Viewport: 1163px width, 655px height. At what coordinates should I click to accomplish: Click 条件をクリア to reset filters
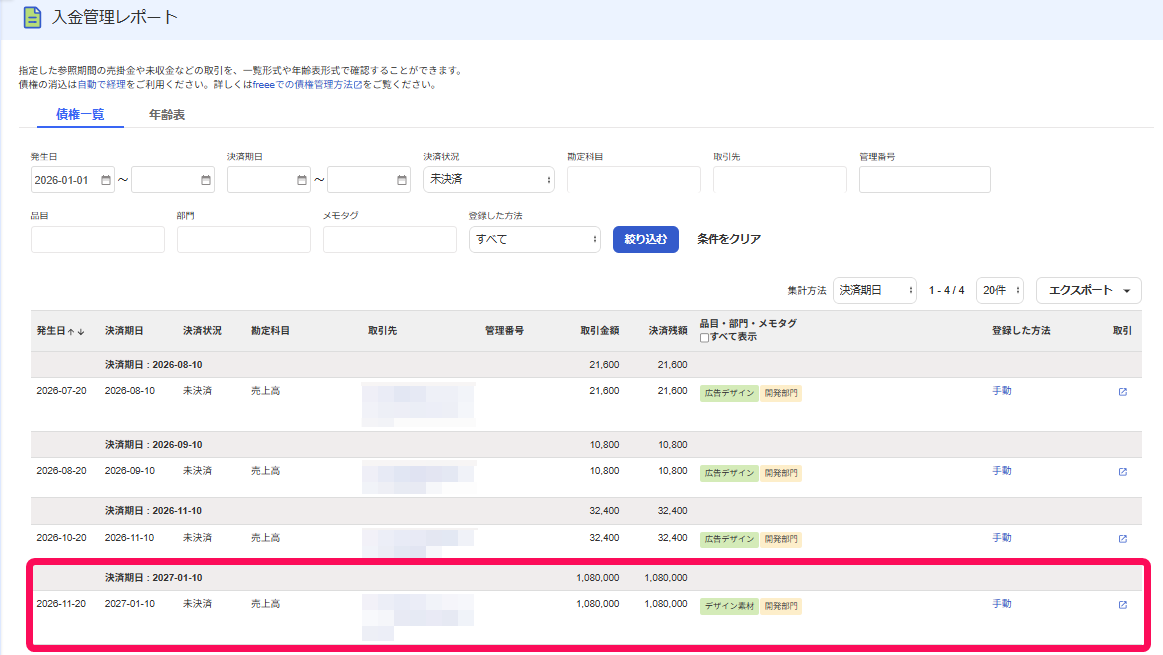pos(729,239)
